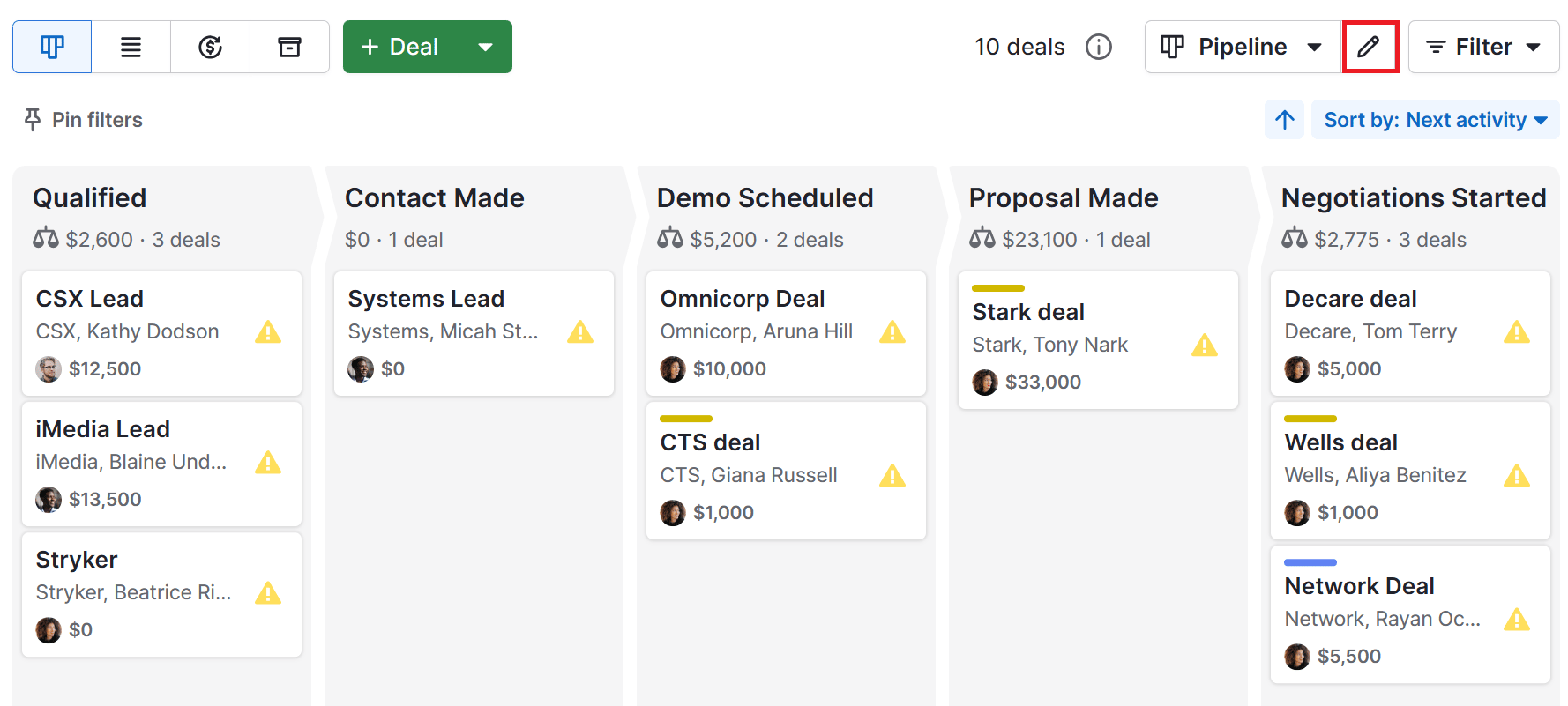The width and height of the screenshot is (1568, 706).
Task: Click the warning icon on the Decare deal
Action: click(x=1518, y=333)
